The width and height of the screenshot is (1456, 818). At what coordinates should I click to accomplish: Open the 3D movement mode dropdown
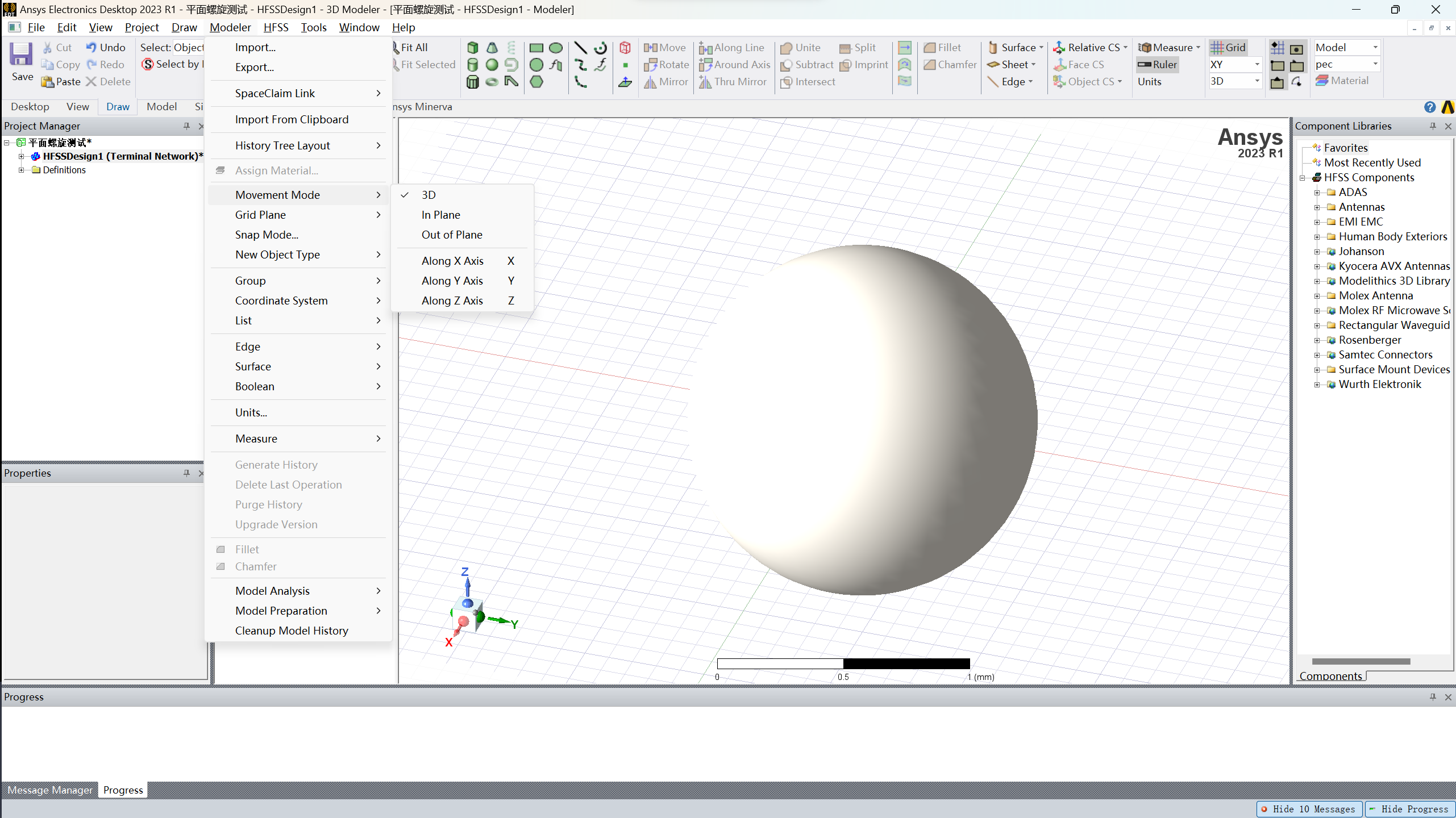coord(1257,81)
